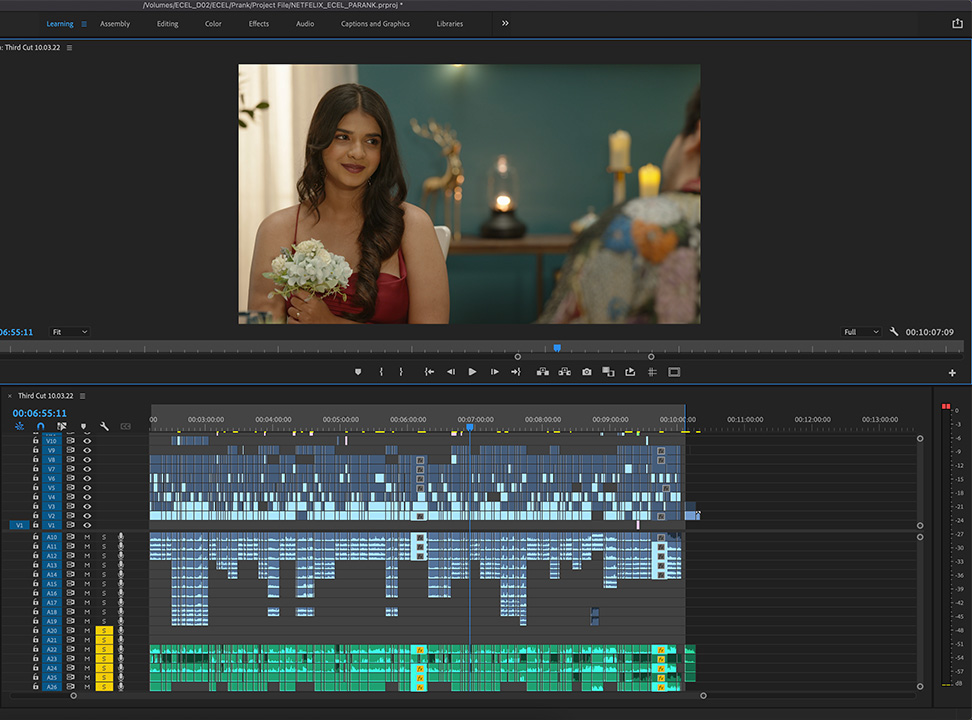Go to Out point button
This screenshot has height=720, width=972.
516,372
